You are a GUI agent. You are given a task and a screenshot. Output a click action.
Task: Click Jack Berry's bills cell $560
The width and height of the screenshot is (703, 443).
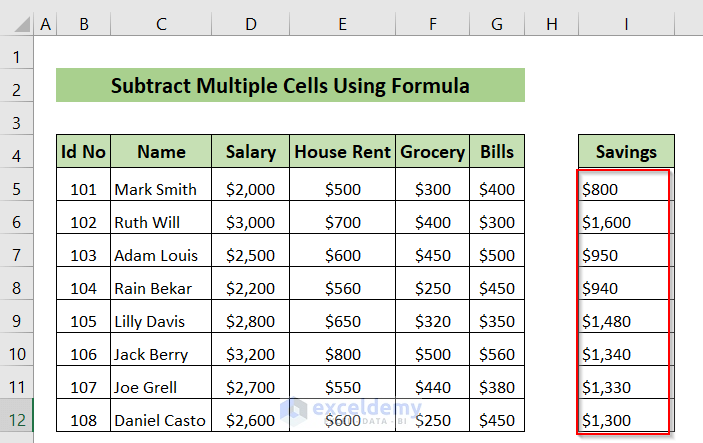coord(496,354)
